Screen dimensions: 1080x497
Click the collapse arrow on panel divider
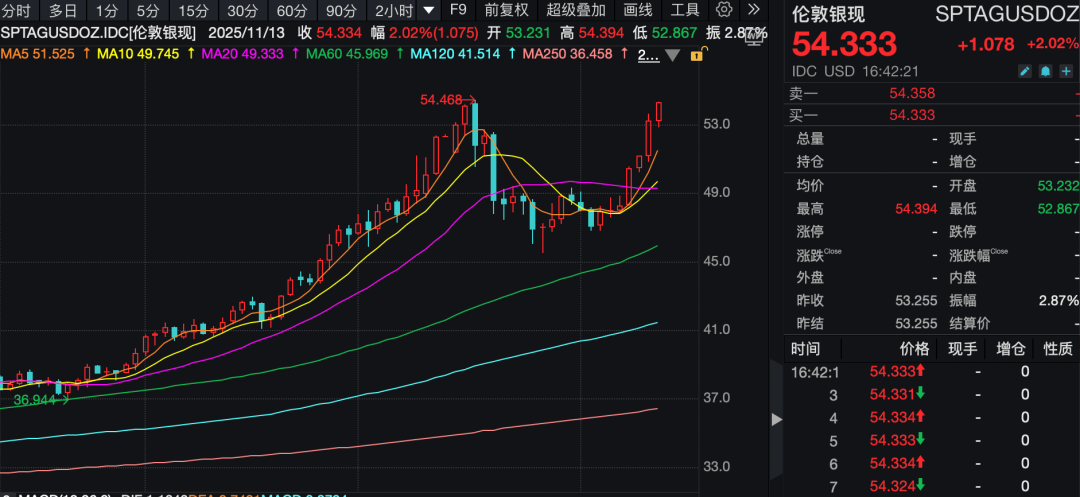click(x=775, y=418)
